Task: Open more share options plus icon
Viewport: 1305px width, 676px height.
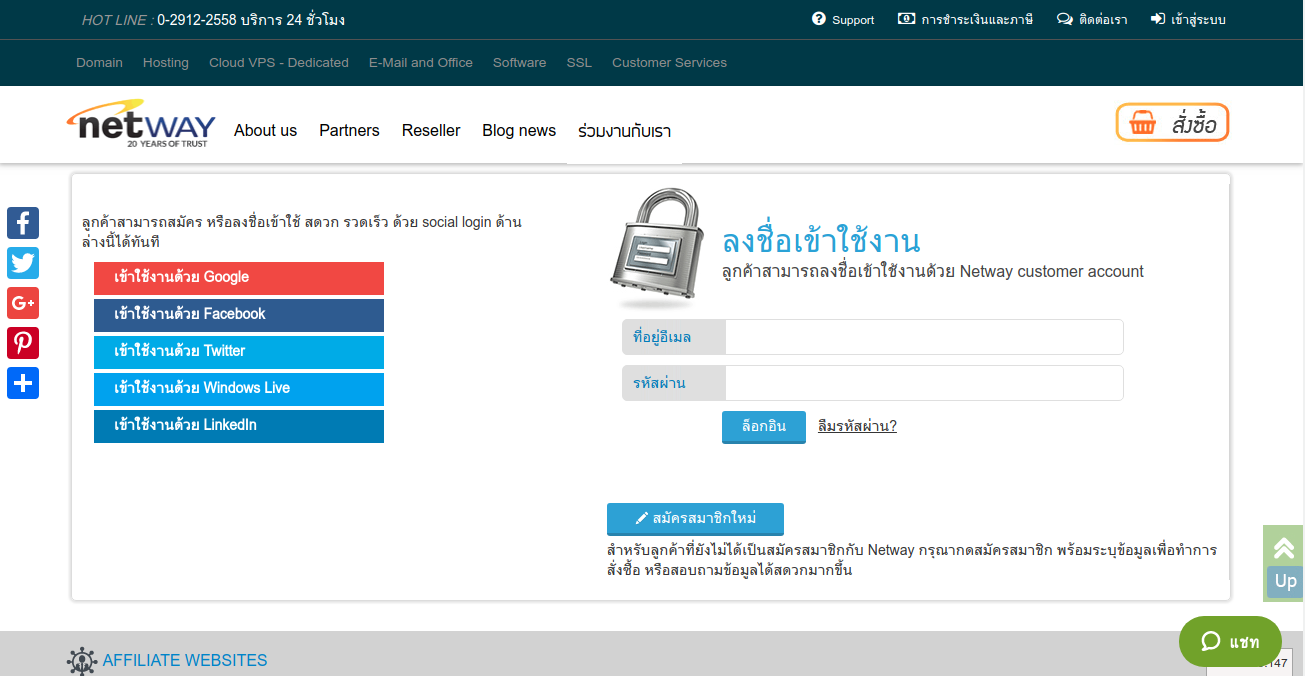Action: pos(23,383)
